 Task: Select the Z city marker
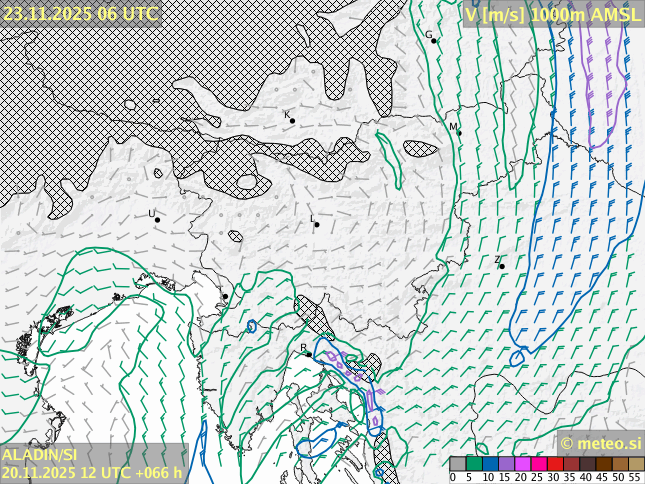tap(502, 266)
